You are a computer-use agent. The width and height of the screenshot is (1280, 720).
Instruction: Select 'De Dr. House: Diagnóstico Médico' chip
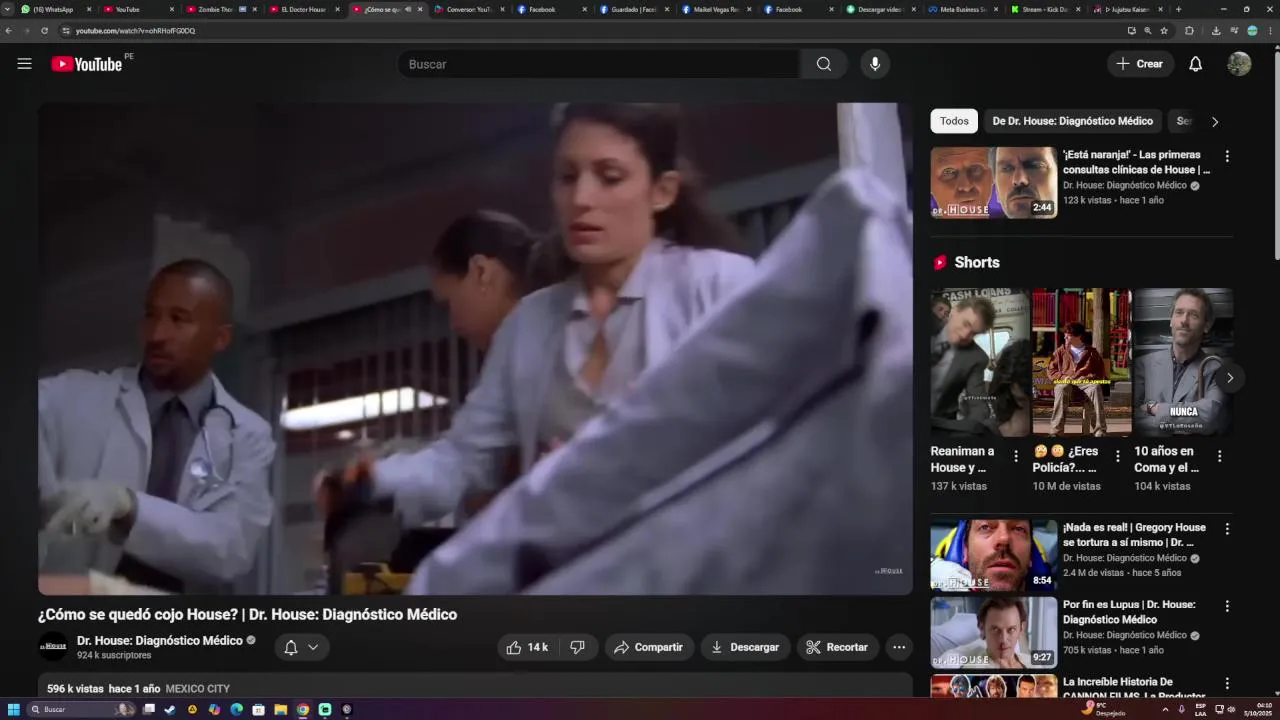point(1072,121)
